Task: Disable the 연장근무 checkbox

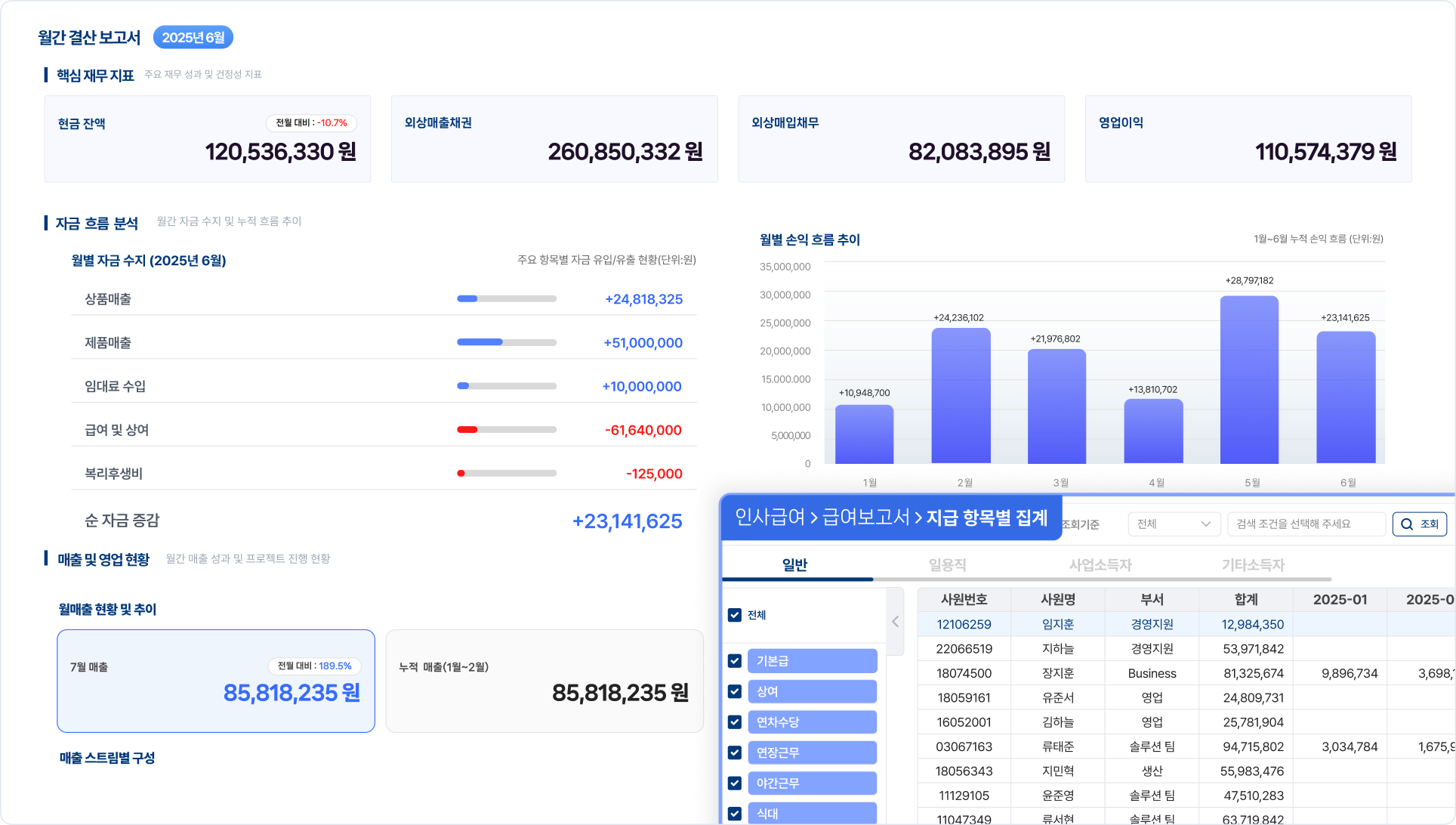Action: point(734,752)
